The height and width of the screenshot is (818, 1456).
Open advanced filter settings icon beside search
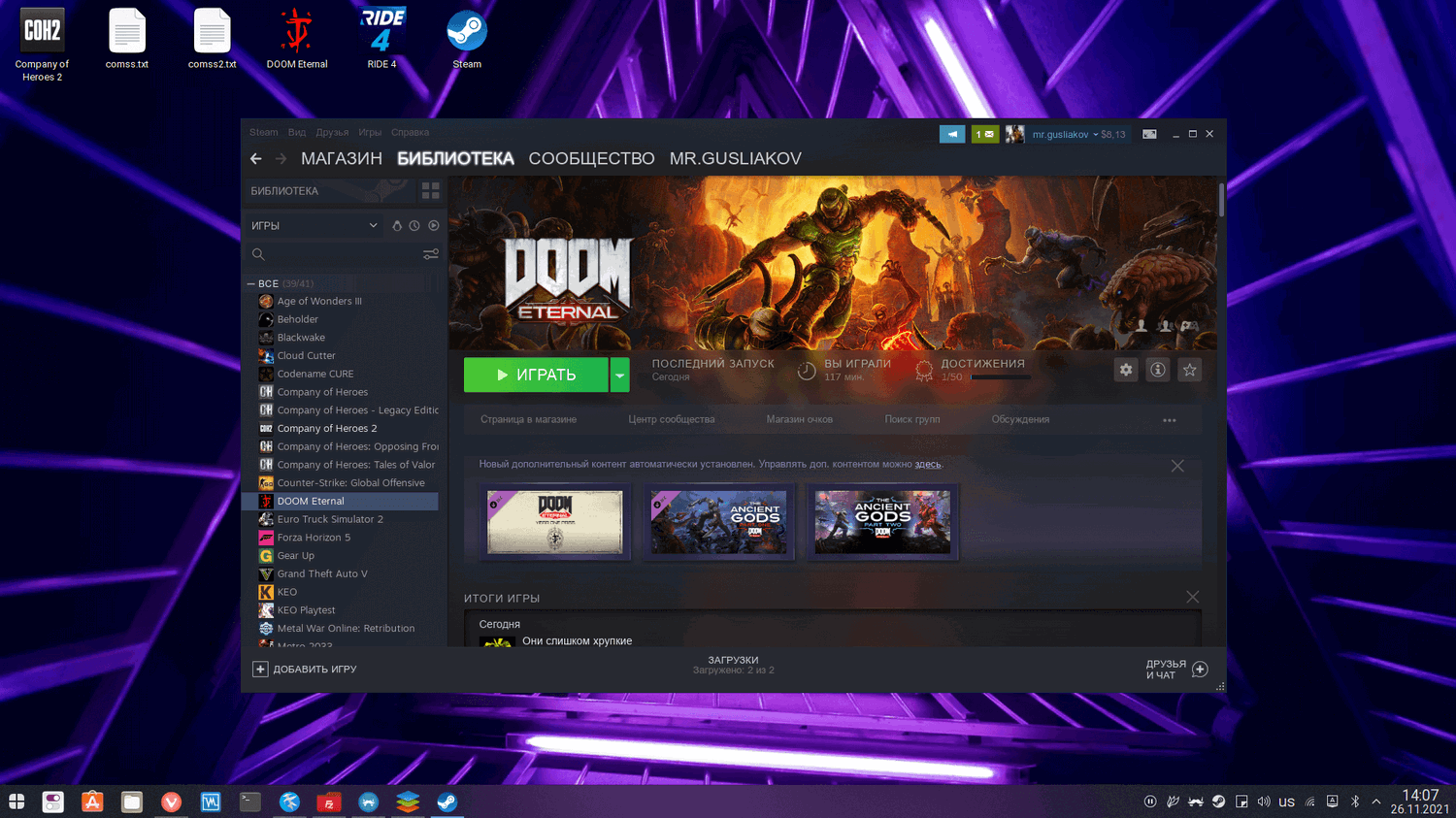(x=431, y=254)
